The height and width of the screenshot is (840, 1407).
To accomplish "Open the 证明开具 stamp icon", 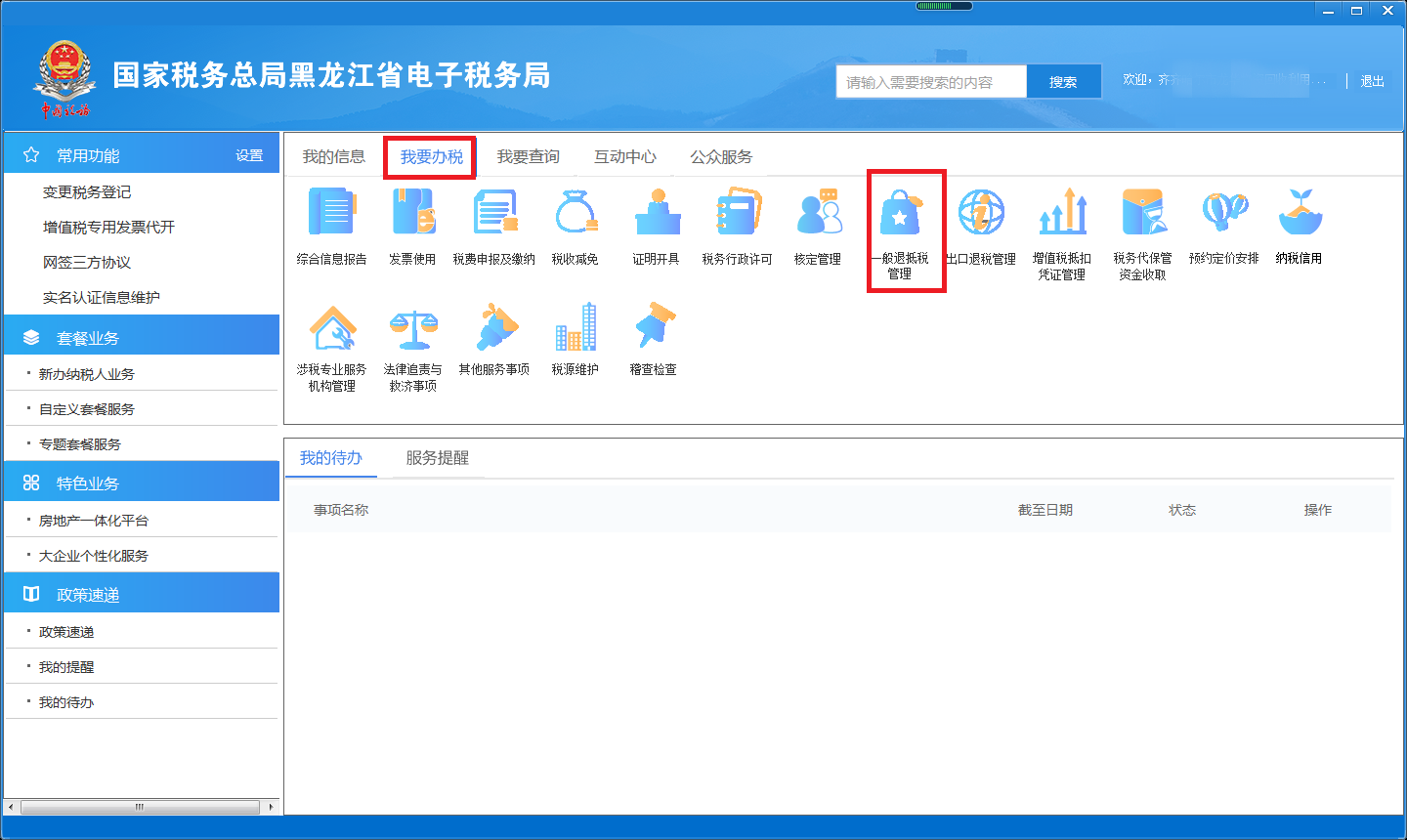I will tap(656, 214).
